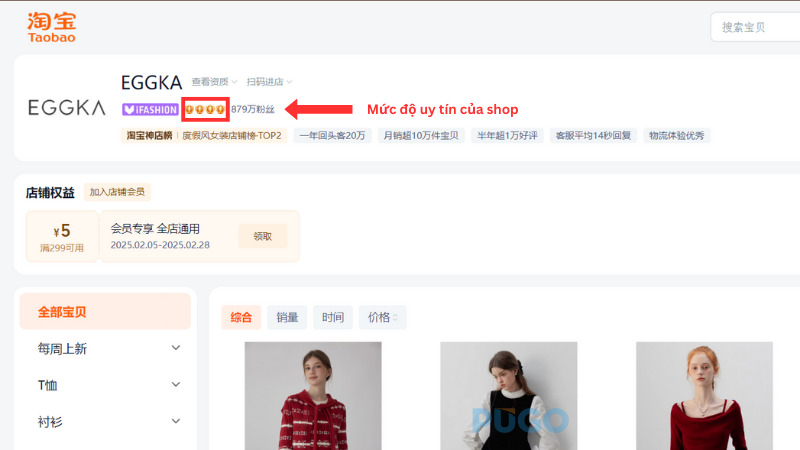Screen dimensions: 800x450
Task: Click the Taobao logo
Action: pyautogui.click(x=52, y=27)
